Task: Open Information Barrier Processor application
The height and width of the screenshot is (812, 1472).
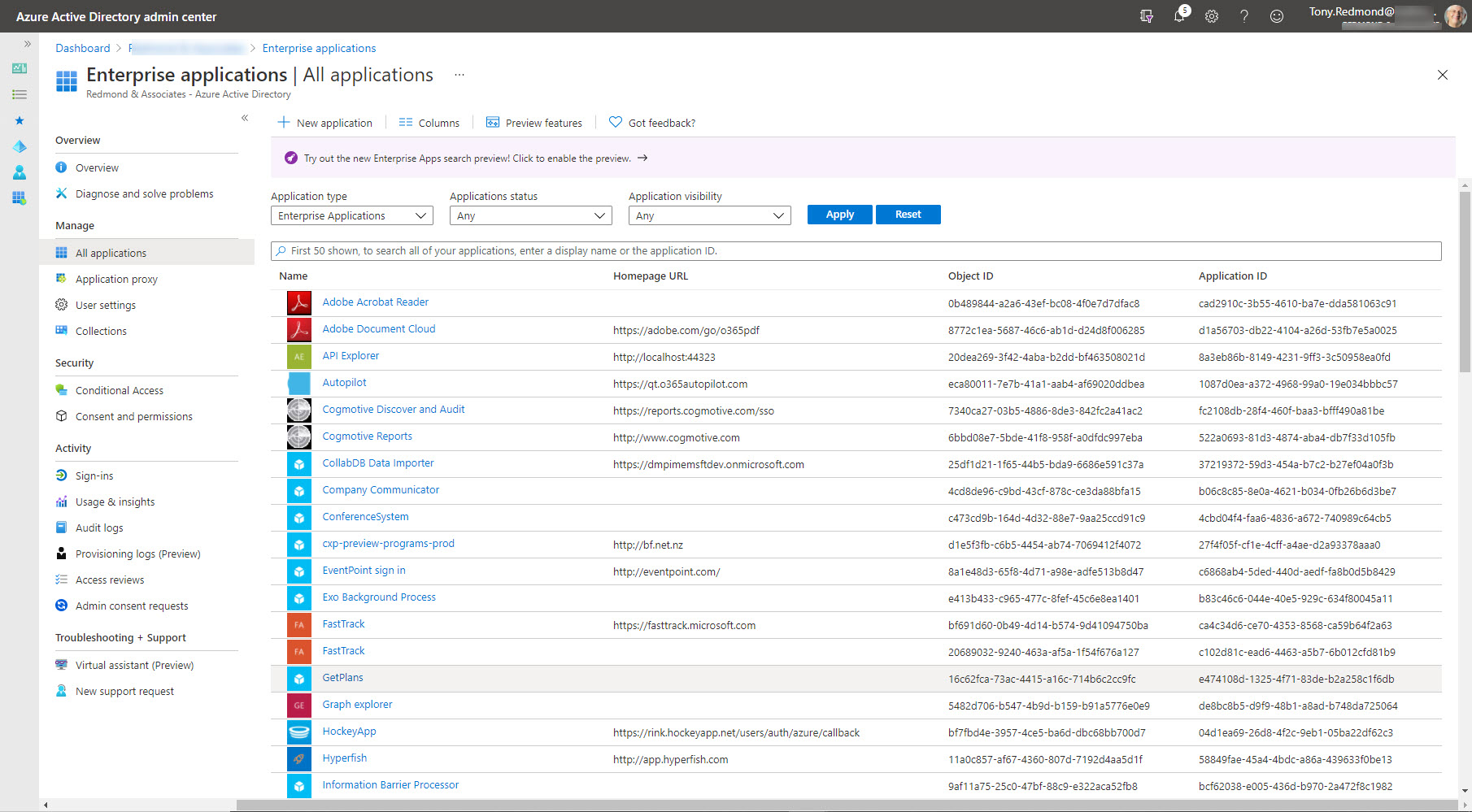Action: [390, 784]
